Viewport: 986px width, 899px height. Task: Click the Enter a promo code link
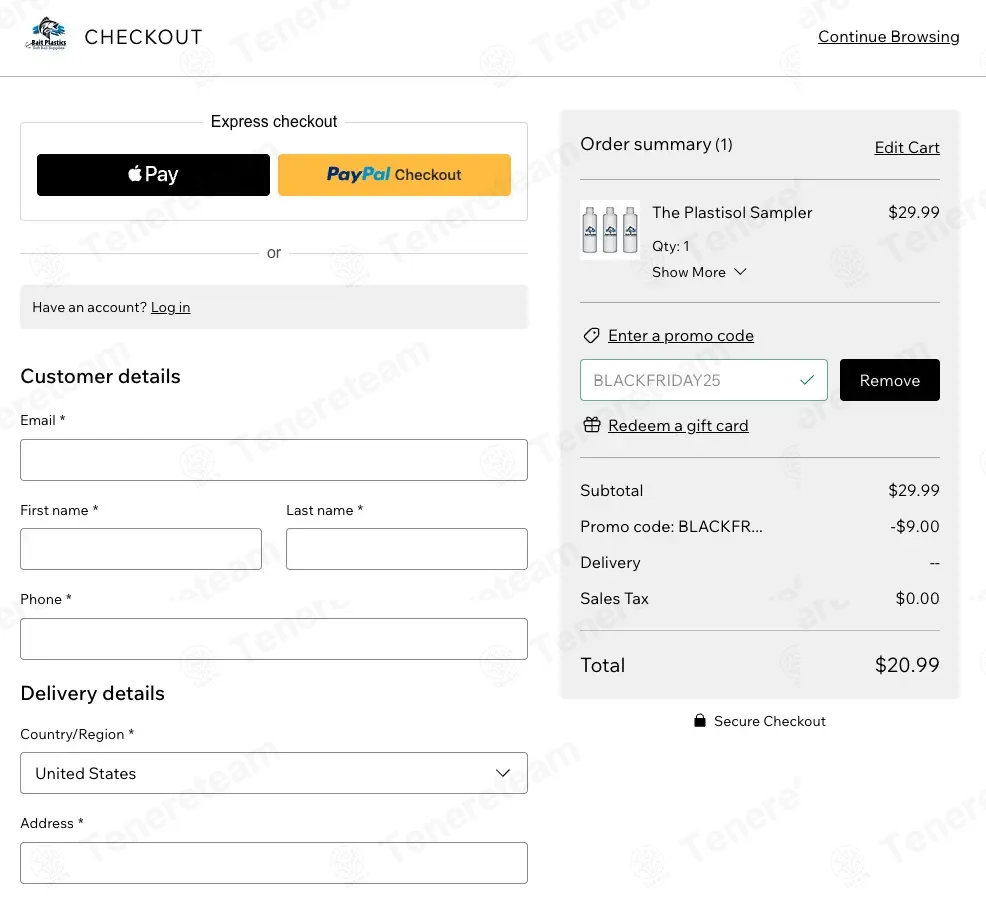pyautogui.click(x=680, y=336)
